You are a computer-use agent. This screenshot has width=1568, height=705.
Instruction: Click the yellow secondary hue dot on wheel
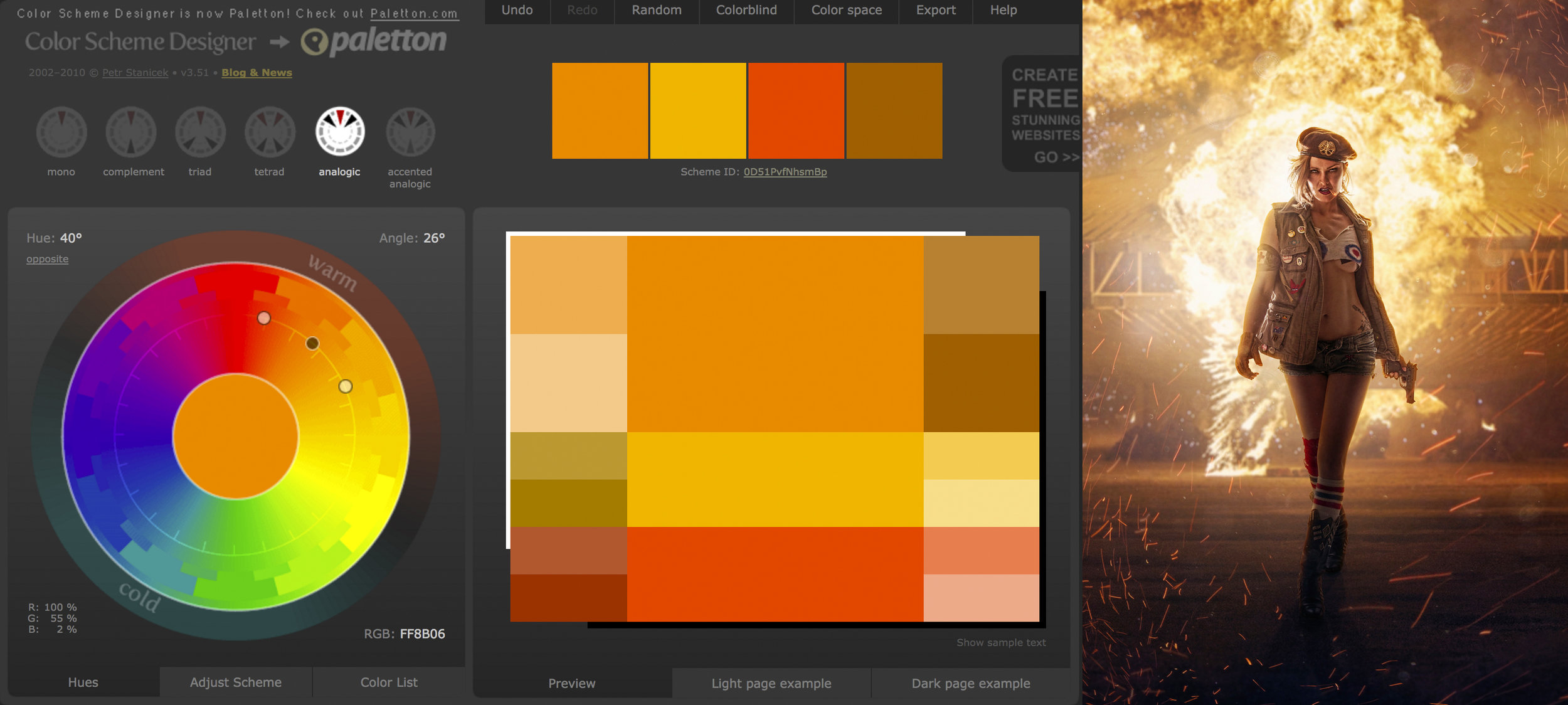(346, 386)
